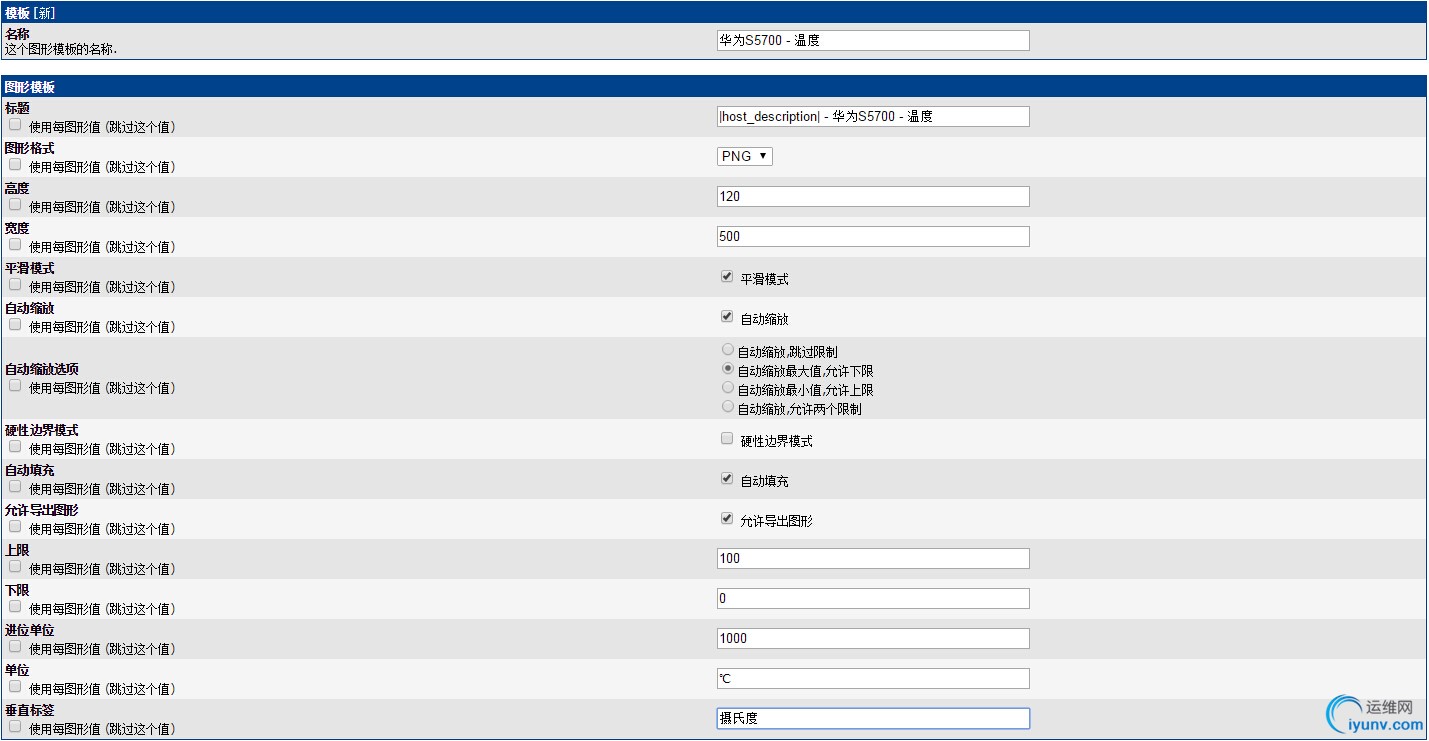Check 使用每图形值 under 自动缩放选项
Image resolution: width=1429 pixels, height=741 pixels.
pos(15,386)
